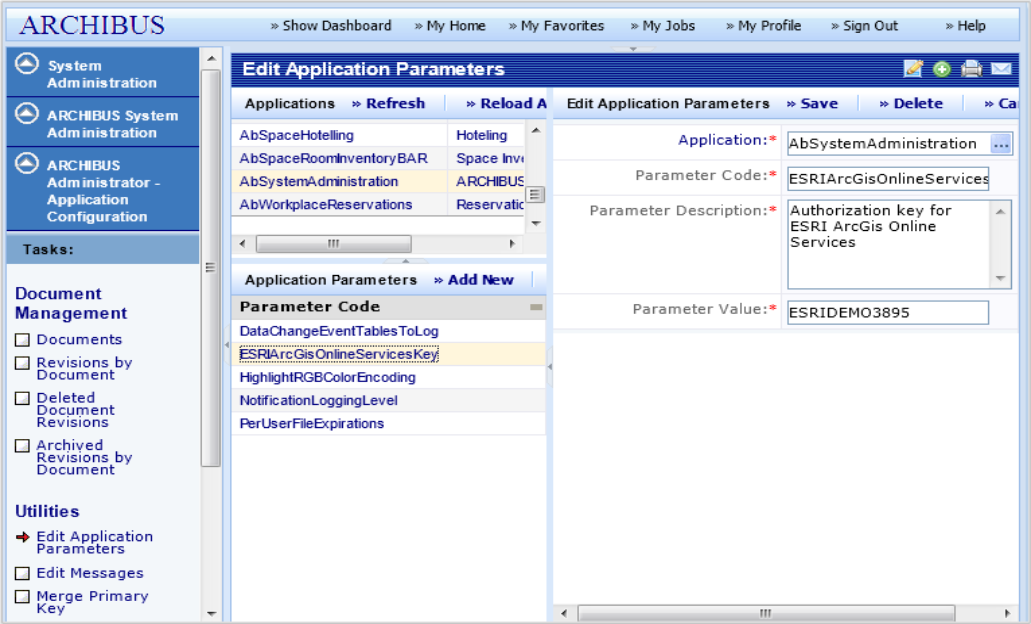Check the box beside Revisions by Document

(x=22, y=363)
